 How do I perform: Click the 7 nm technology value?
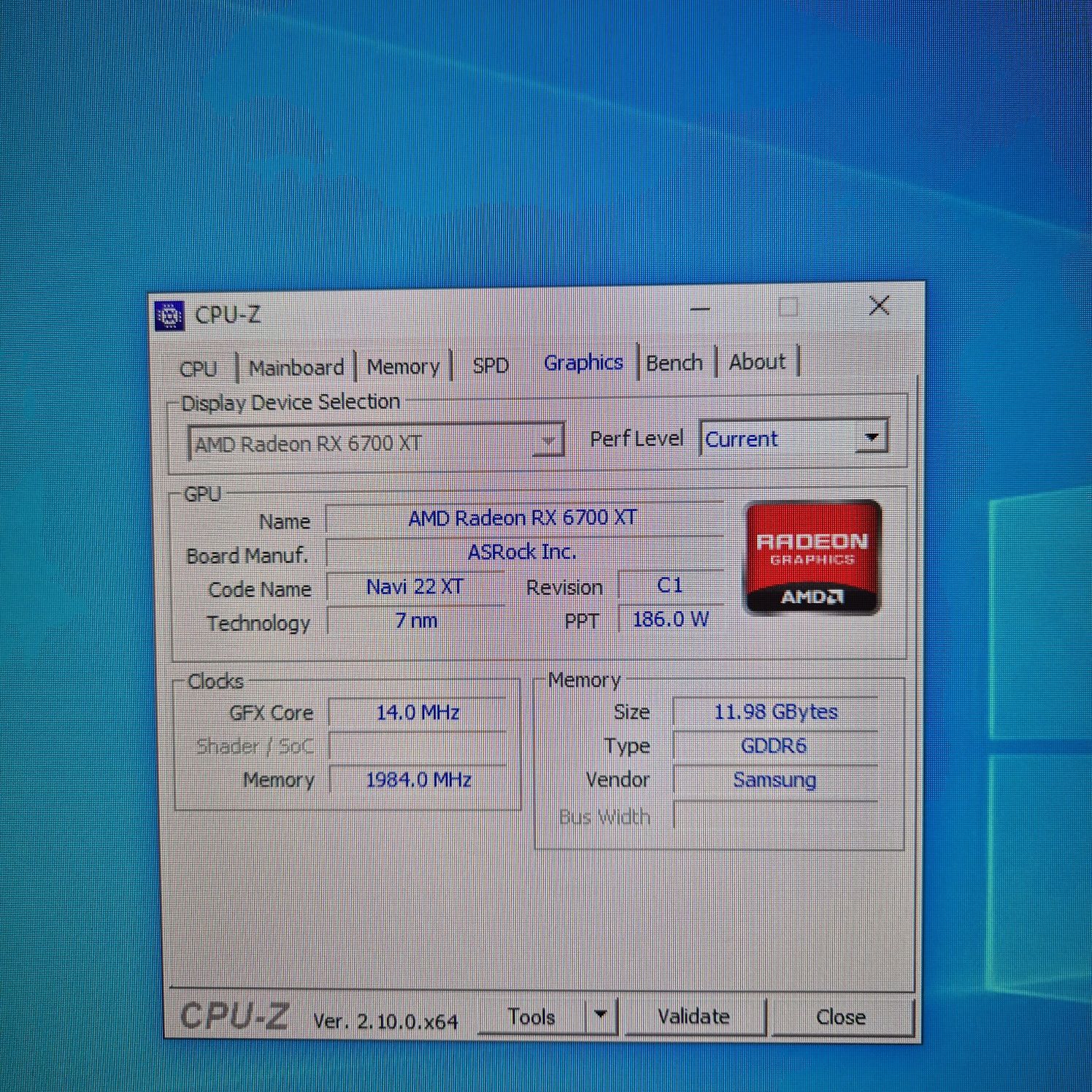click(x=415, y=621)
